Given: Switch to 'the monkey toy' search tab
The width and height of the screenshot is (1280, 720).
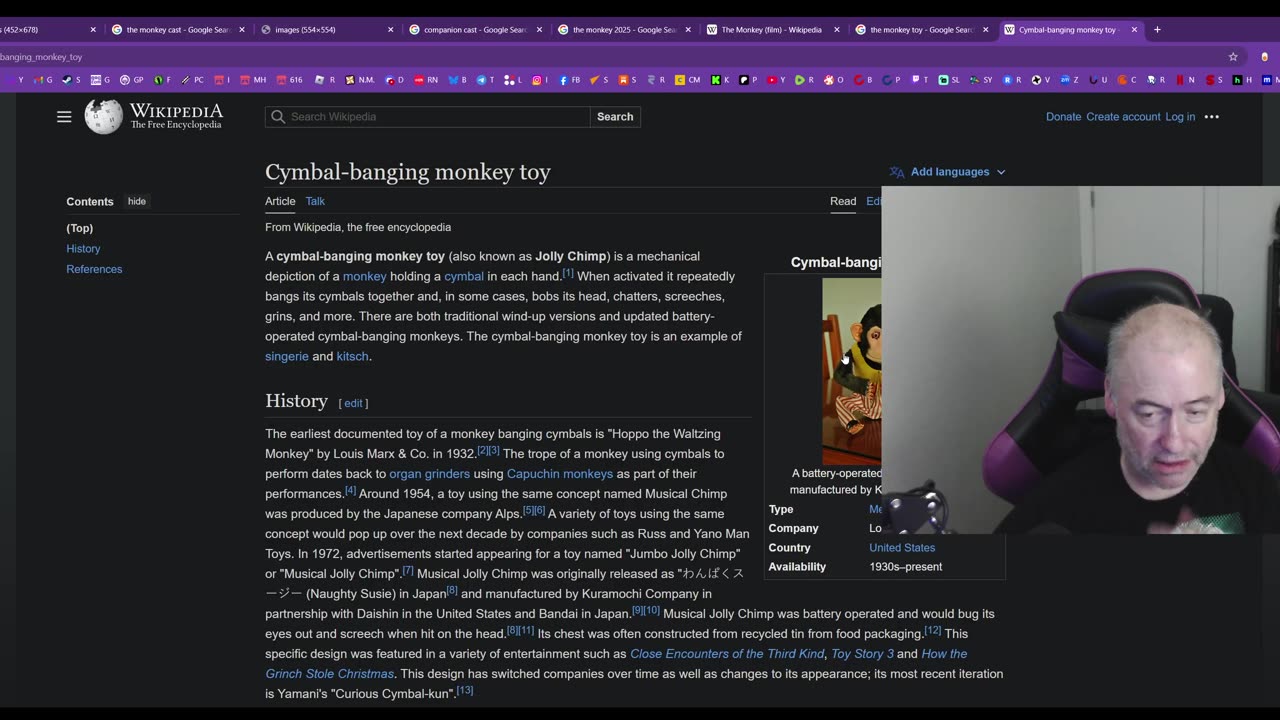Looking at the screenshot, I should [921, 29].
